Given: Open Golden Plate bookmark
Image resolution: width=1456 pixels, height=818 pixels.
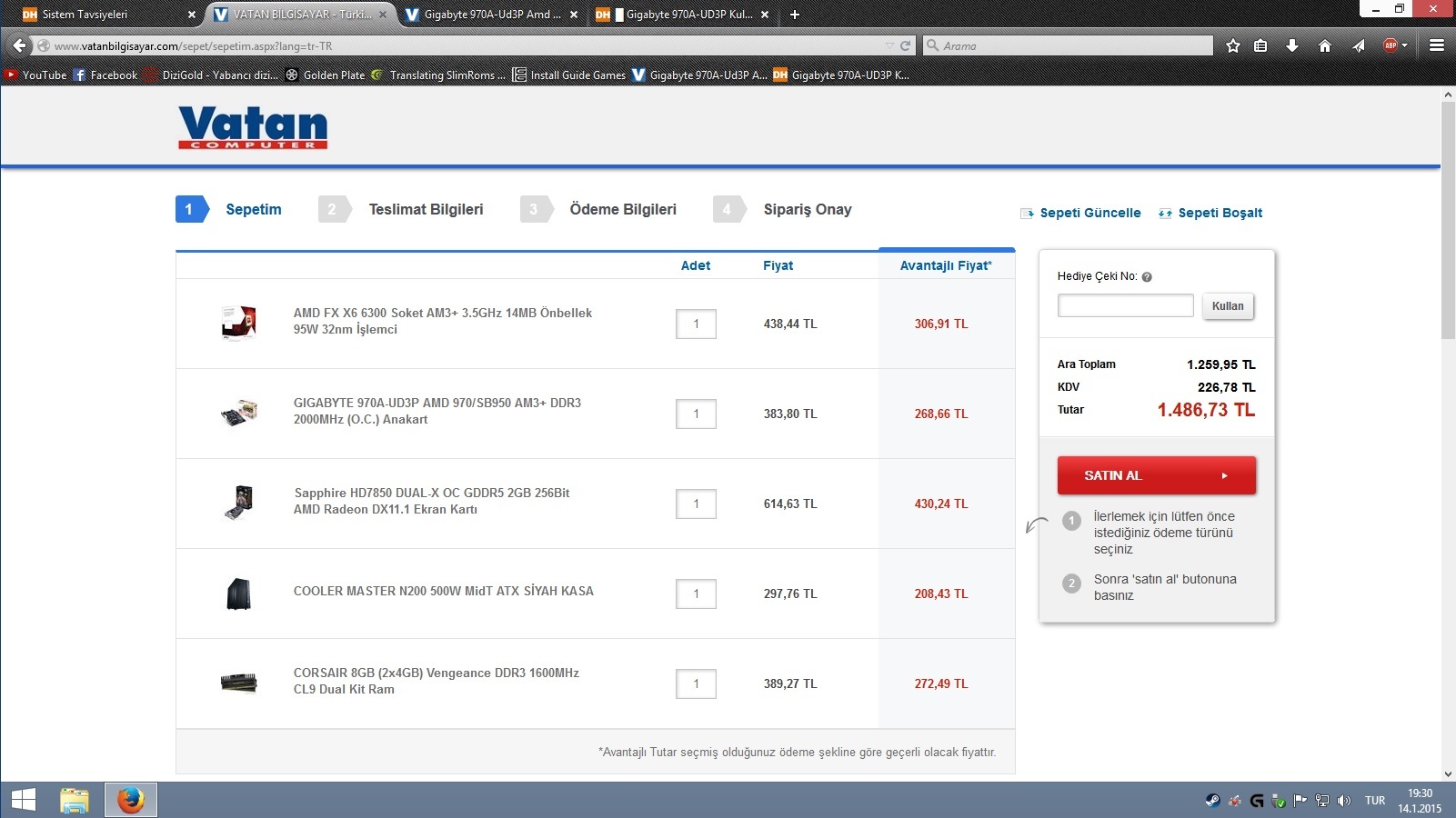Looking at the screenshot, I should point(326,75).
